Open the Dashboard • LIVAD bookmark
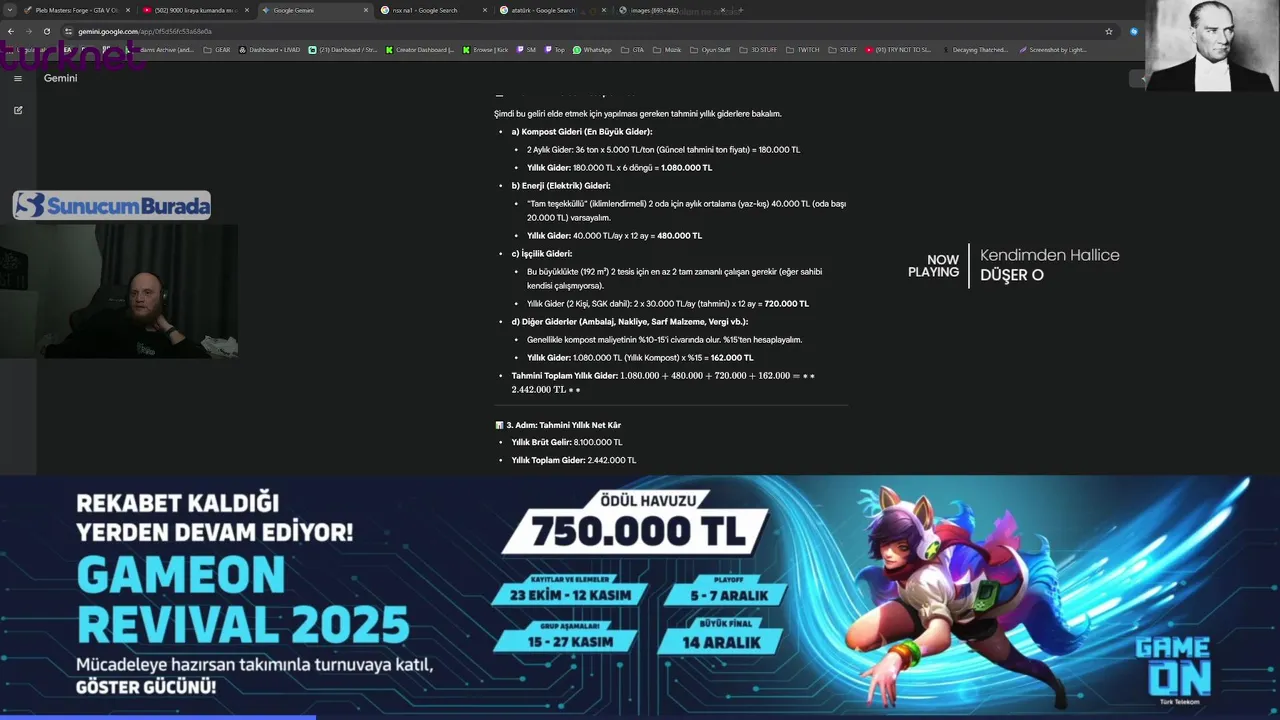The image size is (1280, 720). point(269,49)
